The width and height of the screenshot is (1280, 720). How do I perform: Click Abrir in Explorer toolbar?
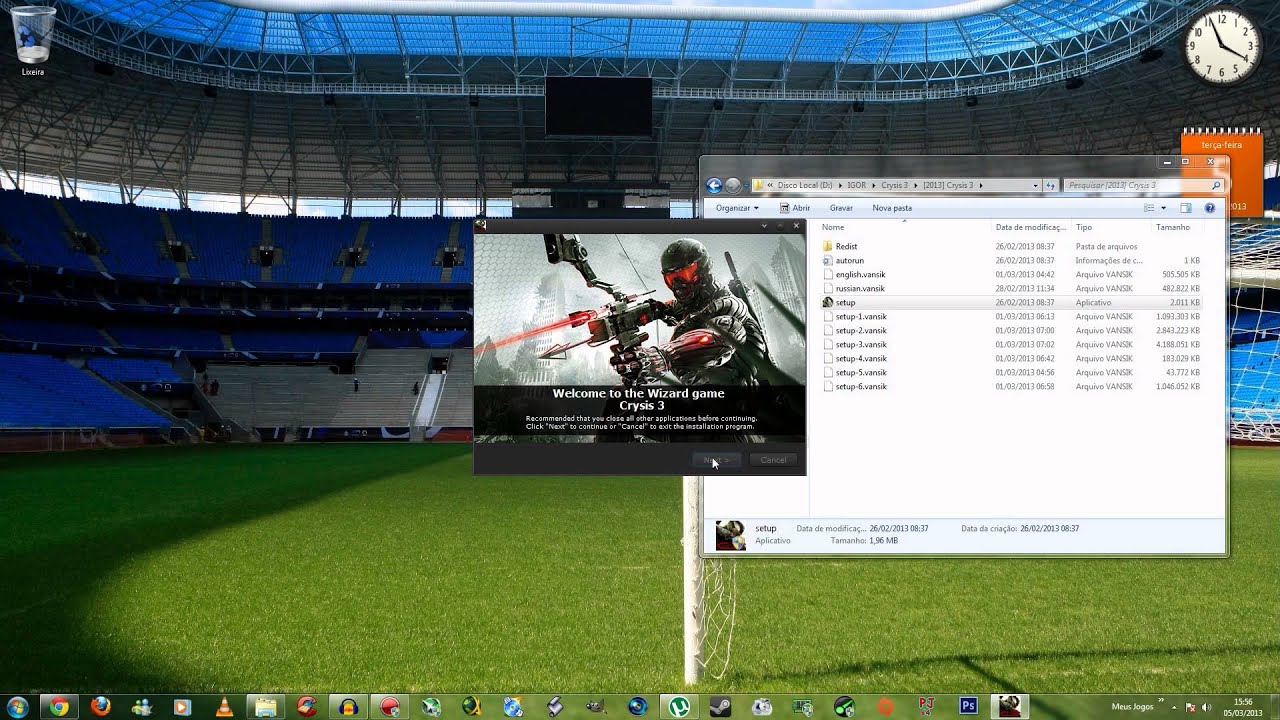[x=793, y=208]
